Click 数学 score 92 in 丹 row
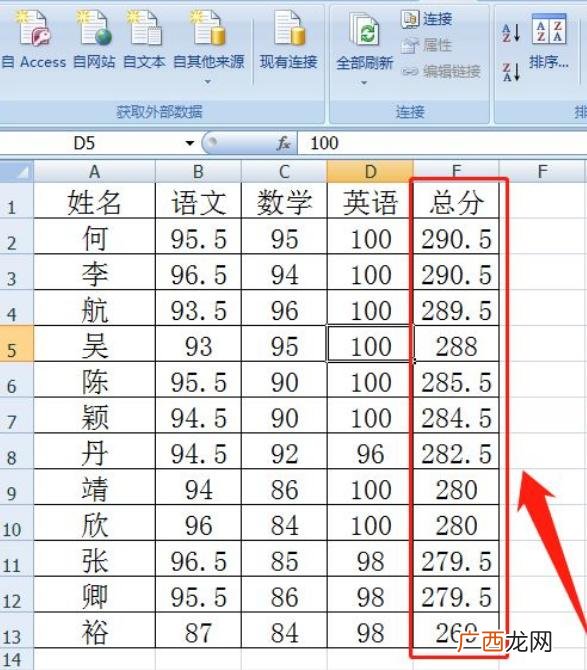 [284, 451]
